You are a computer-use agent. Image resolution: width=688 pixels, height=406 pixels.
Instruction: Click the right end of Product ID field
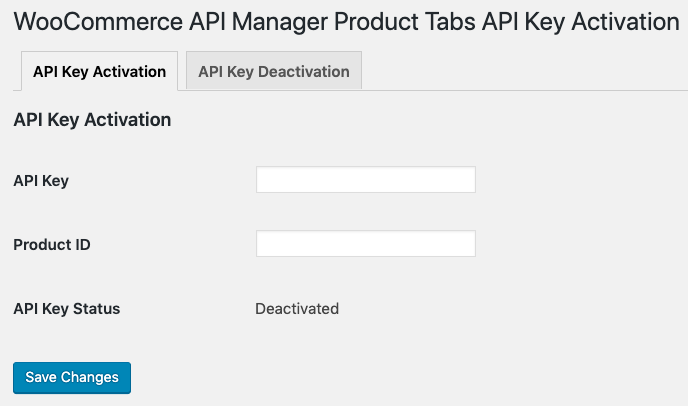click(471, 244)
